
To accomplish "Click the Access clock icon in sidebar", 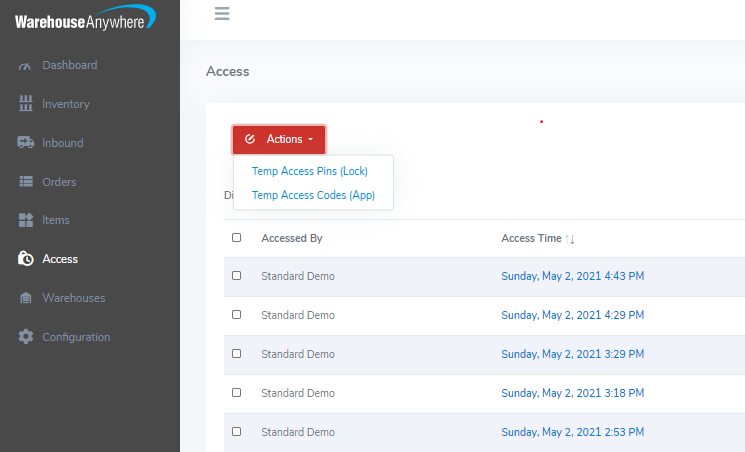I will click(x=26, y=259).
